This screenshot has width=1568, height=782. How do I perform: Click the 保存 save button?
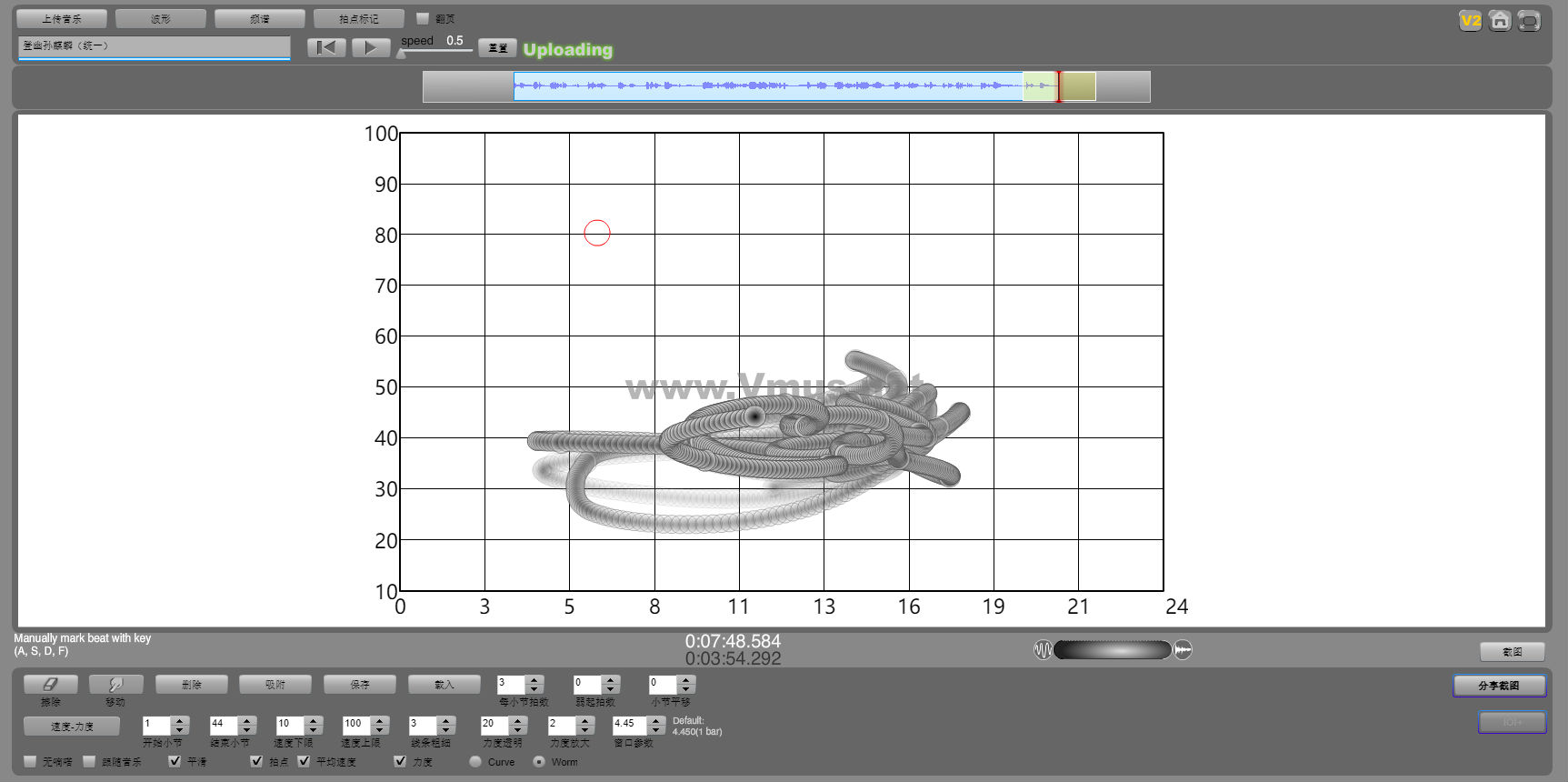[360, 684]
